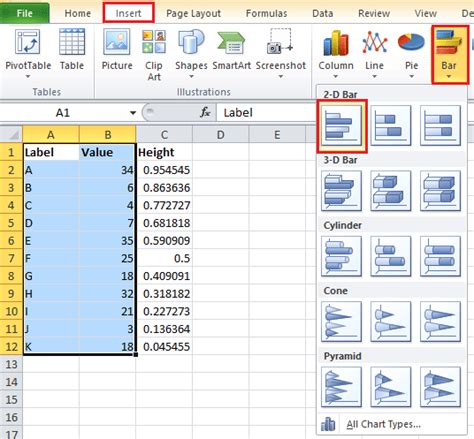Click the formula bar containing Label

tap(267, 113)
